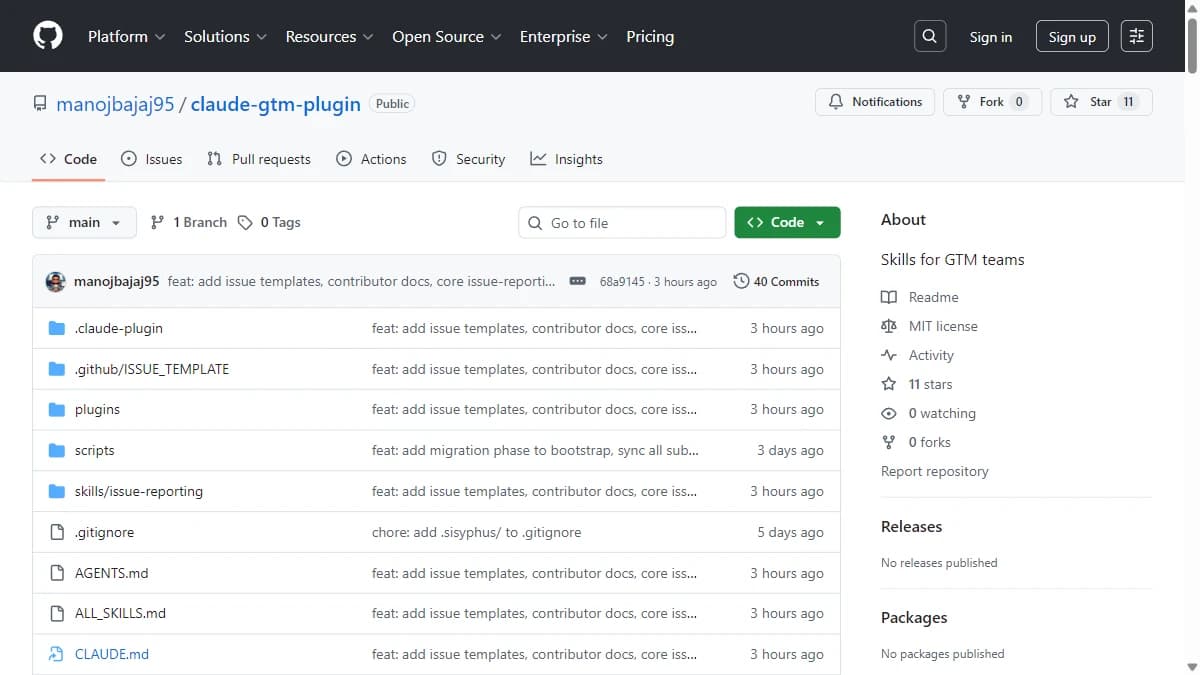Viewport: 1200px width, 675px height.
Task: Open the main branch selector dropdown
Action: [x=84, y=223]
